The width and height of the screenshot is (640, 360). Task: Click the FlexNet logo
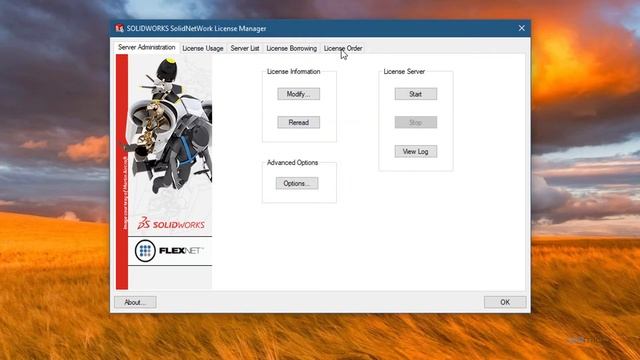coord(169,251)
